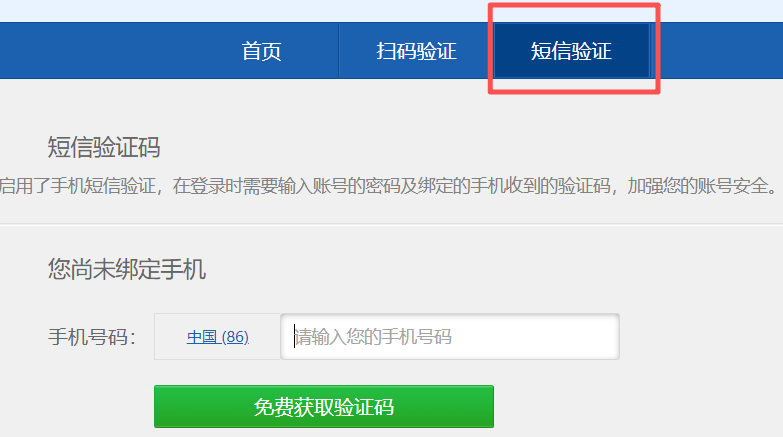Select the highlighted 短信验证 tab
This screenshot has width=783, height=437.
pyautogui.click(x=571, y=51)
